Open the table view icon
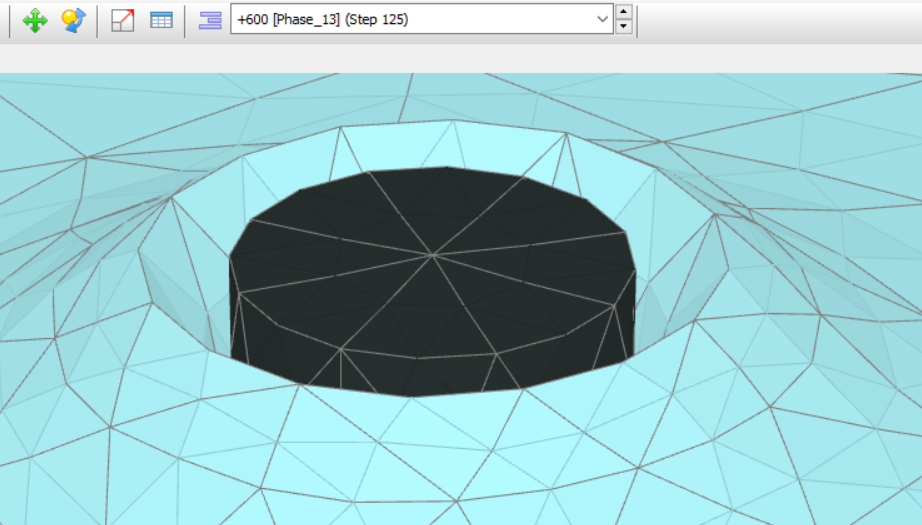 161,21
